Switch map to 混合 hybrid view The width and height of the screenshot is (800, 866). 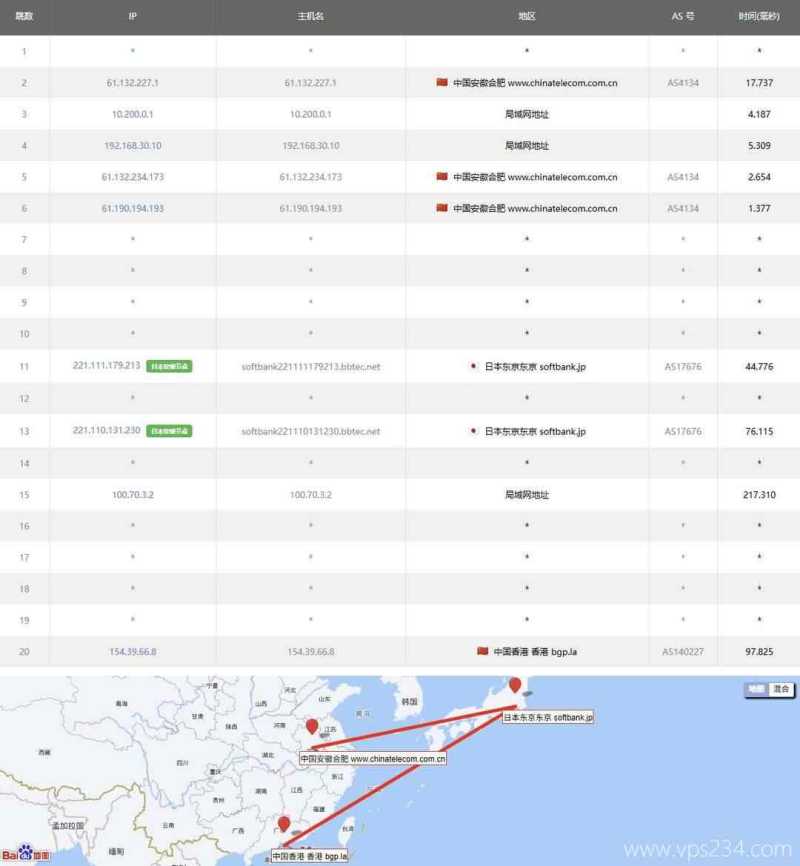[x=781, y=689]
